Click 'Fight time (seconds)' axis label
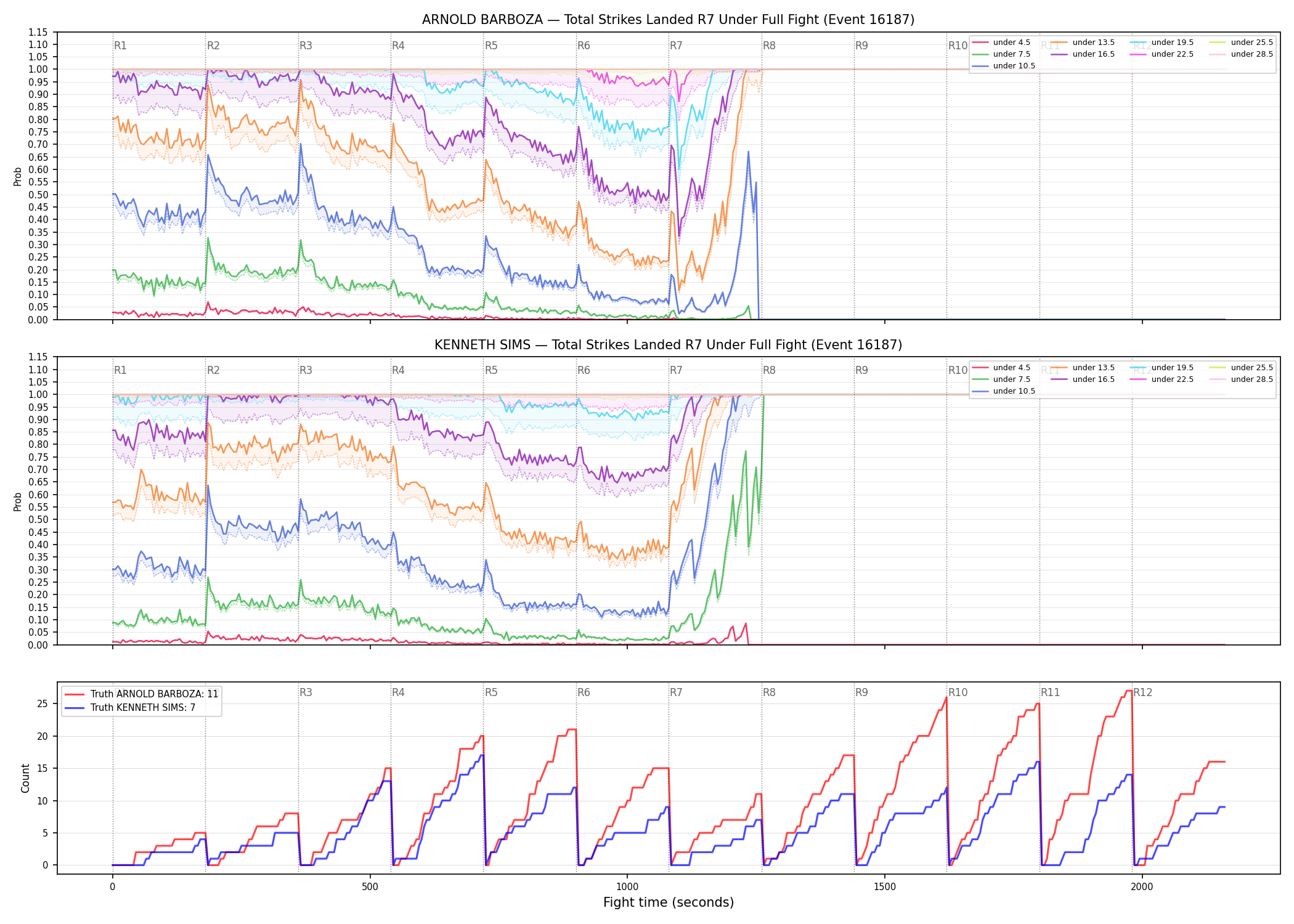Image resolution: width=1294 pixels, height=924 pixels. pos(668,902)
